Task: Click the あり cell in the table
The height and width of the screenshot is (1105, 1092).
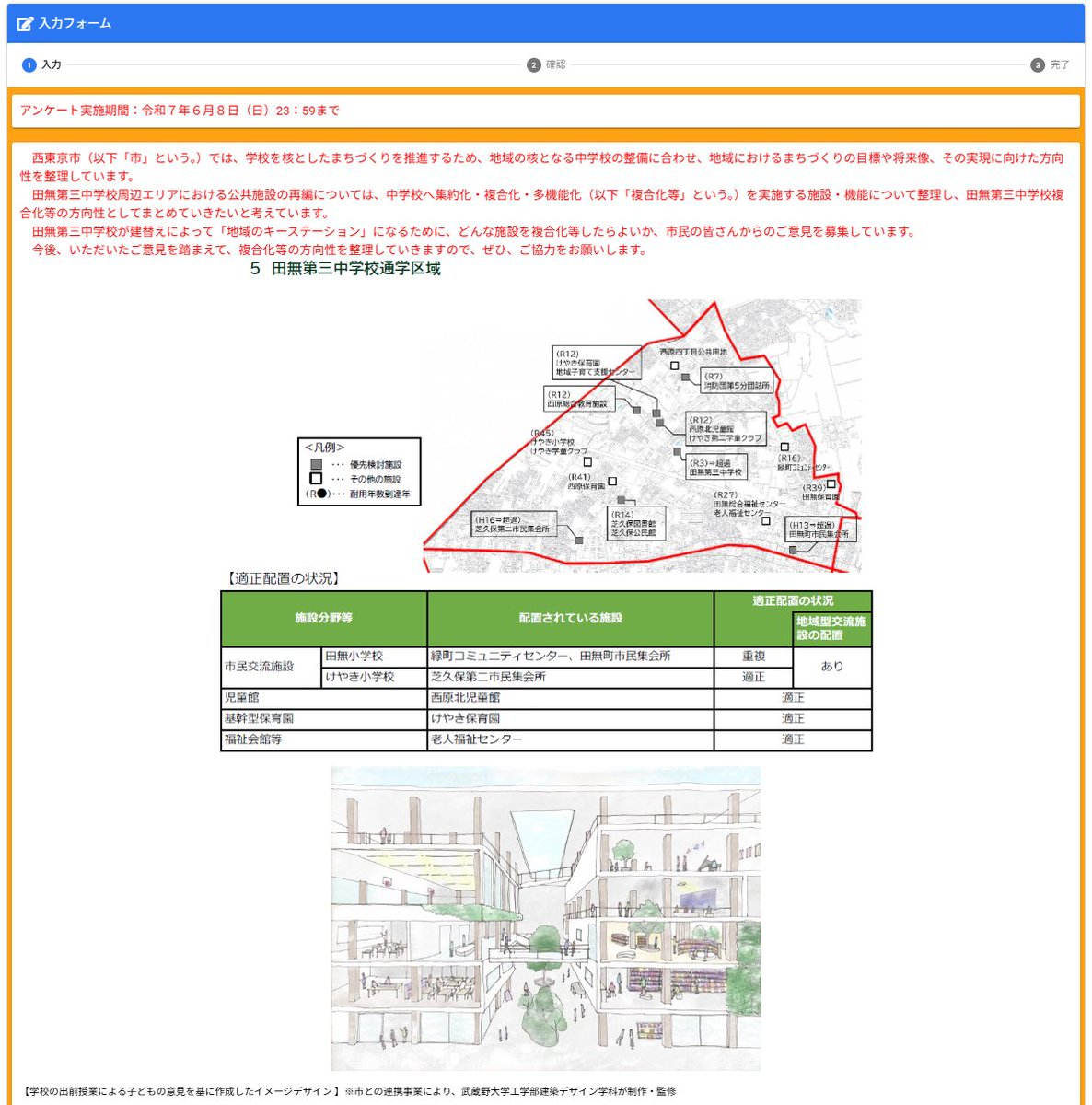Action: click(832, 667)
